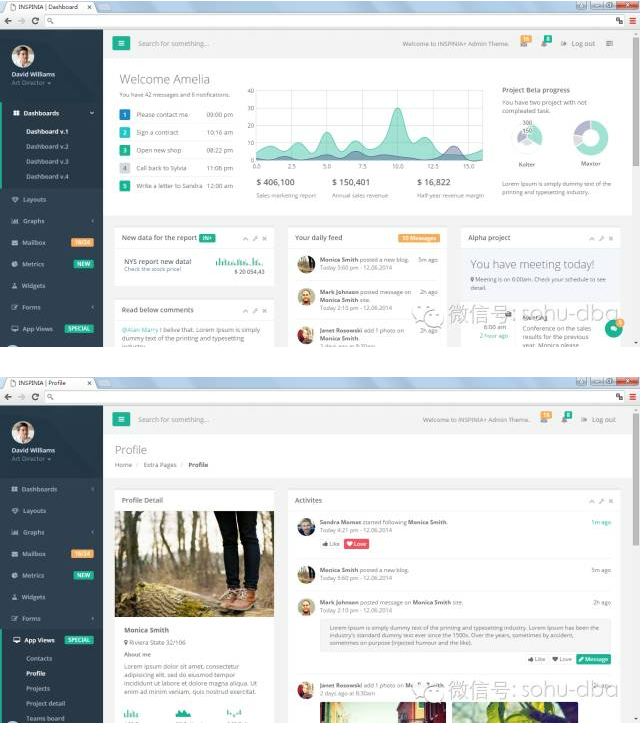Close the Activites panel in Profile window
This screenshot has width=642, height=730.
pyautogui.click(x=611, y=501)
